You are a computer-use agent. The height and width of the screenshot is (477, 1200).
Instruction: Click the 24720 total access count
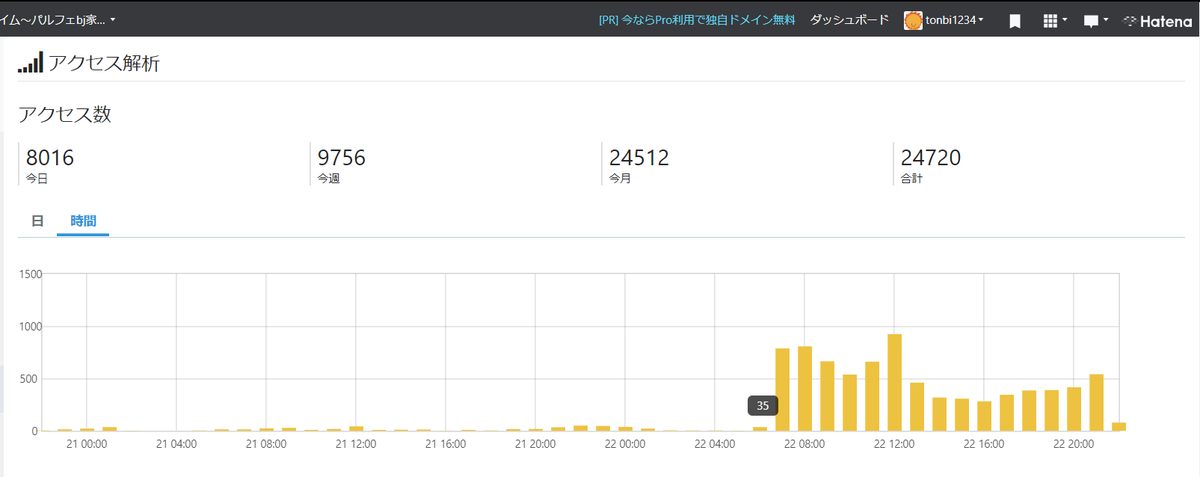pyautogui.click(x=931, y=157)
